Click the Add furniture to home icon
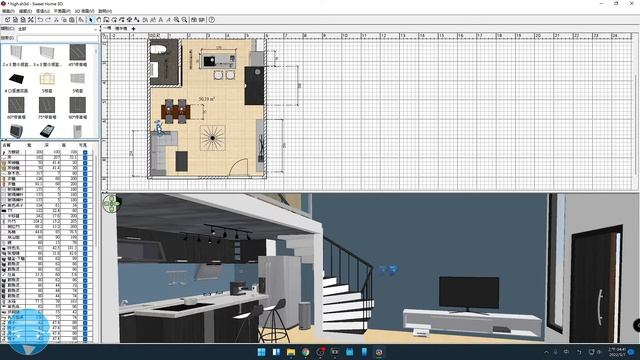The image size is (640, 360). click(x=81, y=20)
